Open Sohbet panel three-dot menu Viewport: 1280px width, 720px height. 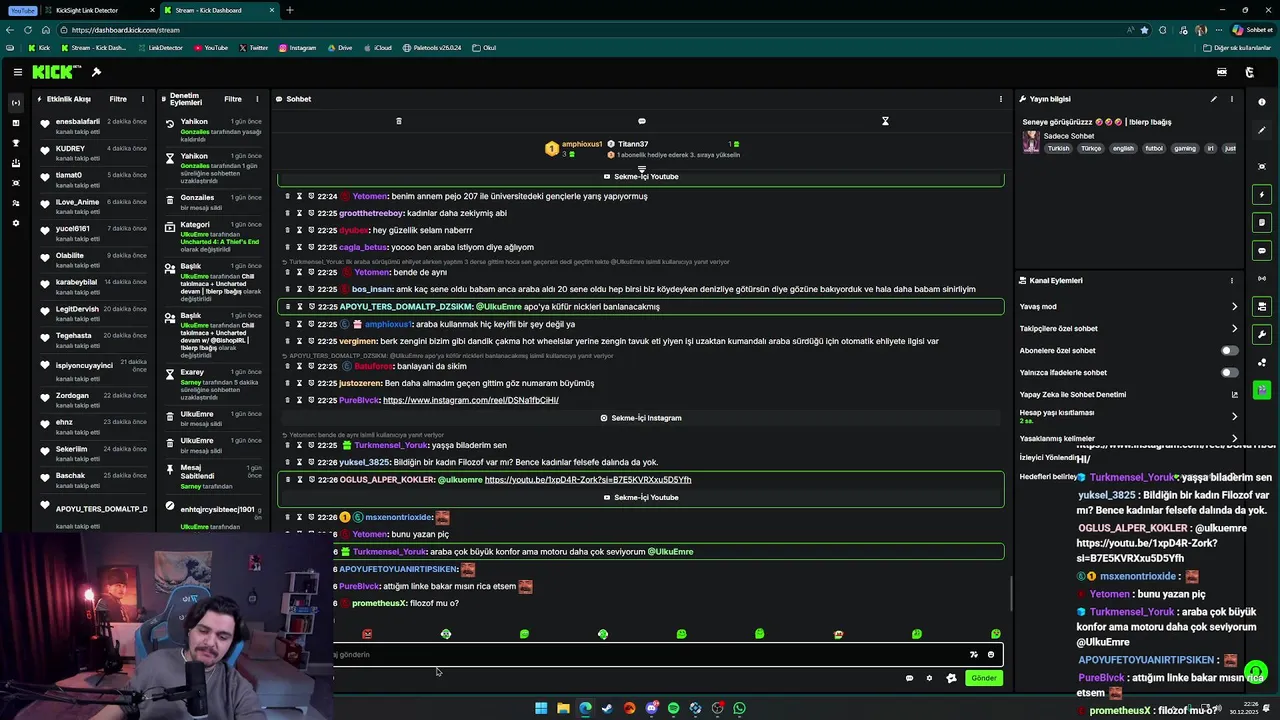click(x=1000, y=99)
